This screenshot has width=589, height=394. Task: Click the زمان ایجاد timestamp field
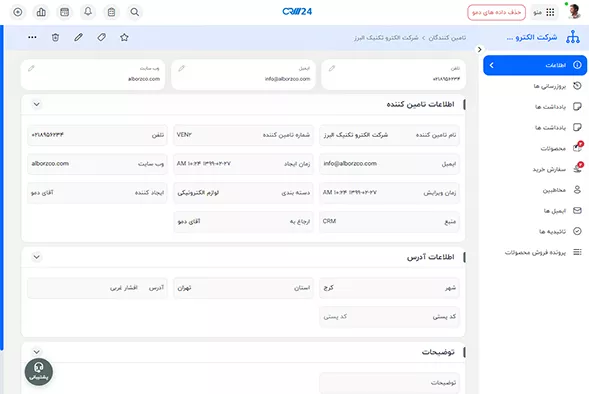[x=243, y=164]
